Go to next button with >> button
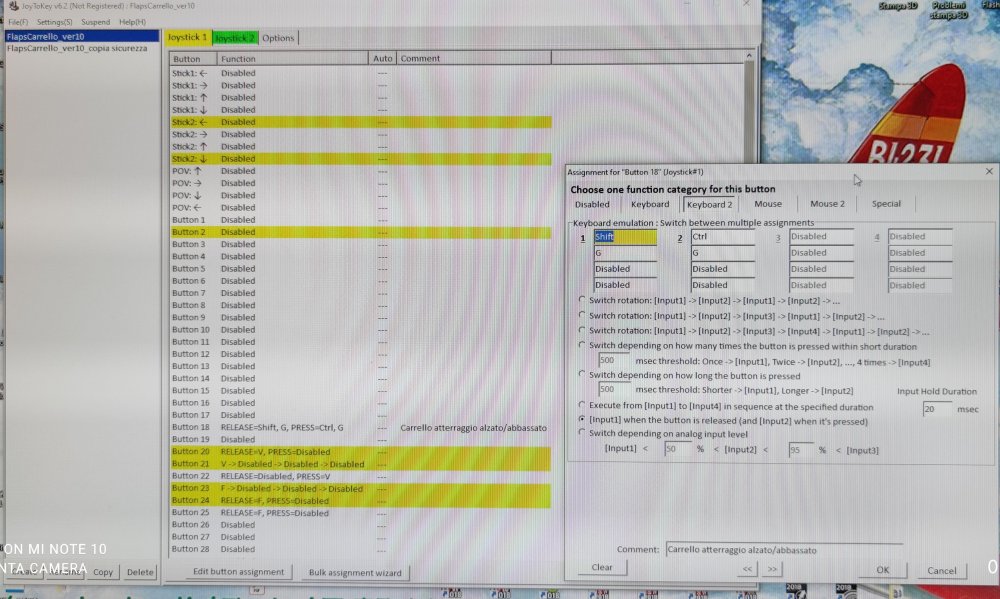The height and width of the screenshot is (599, 1000). [x=772, y=568]
